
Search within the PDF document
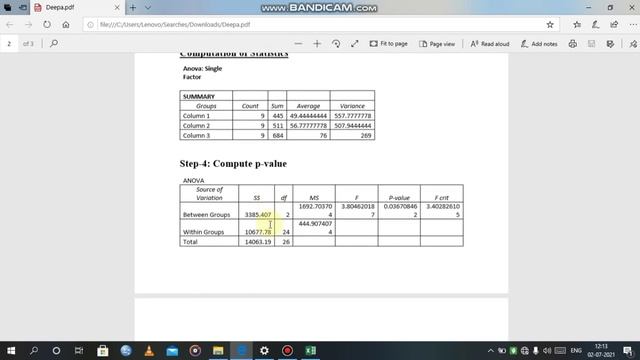click(53, 43)
